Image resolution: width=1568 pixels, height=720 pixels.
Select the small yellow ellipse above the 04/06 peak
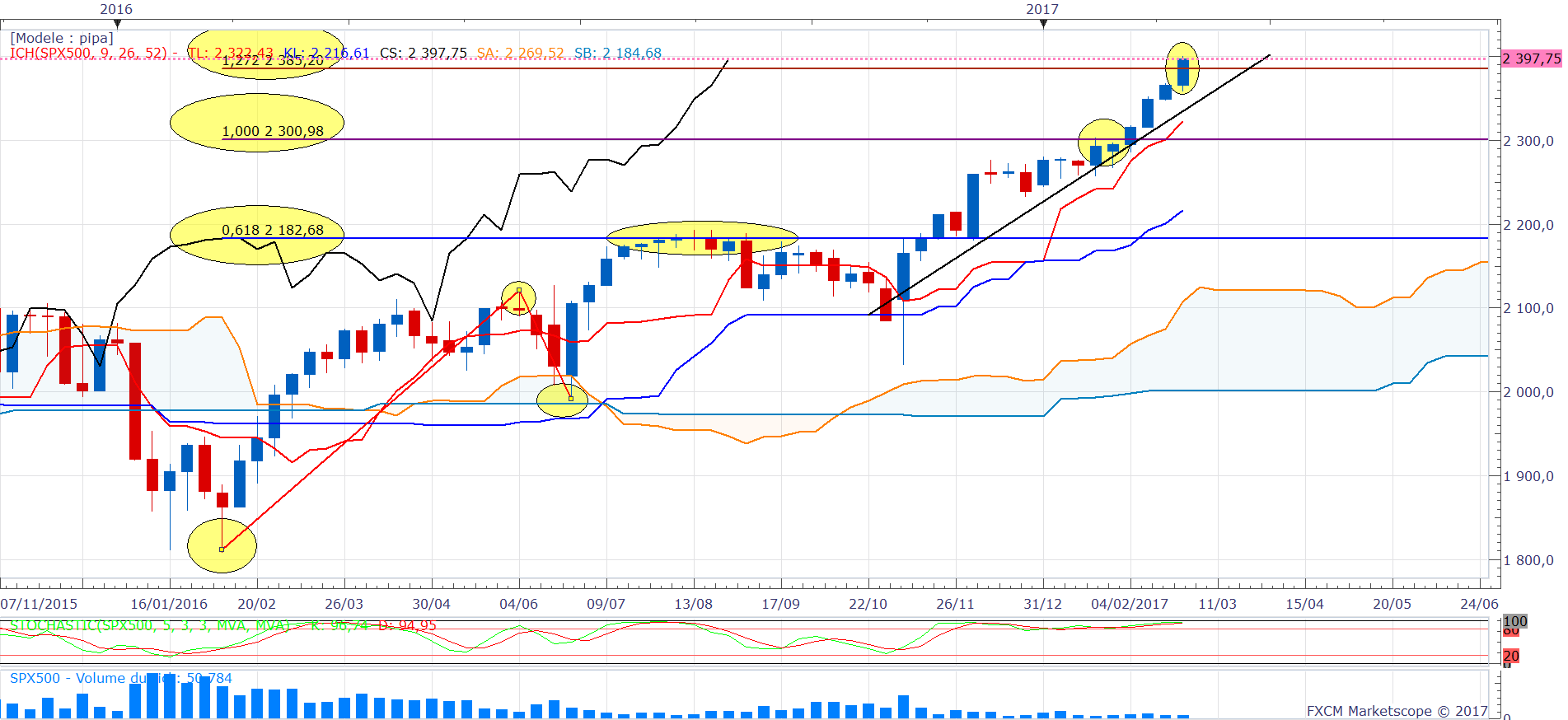pyautogui.click(x=518, y=297)
